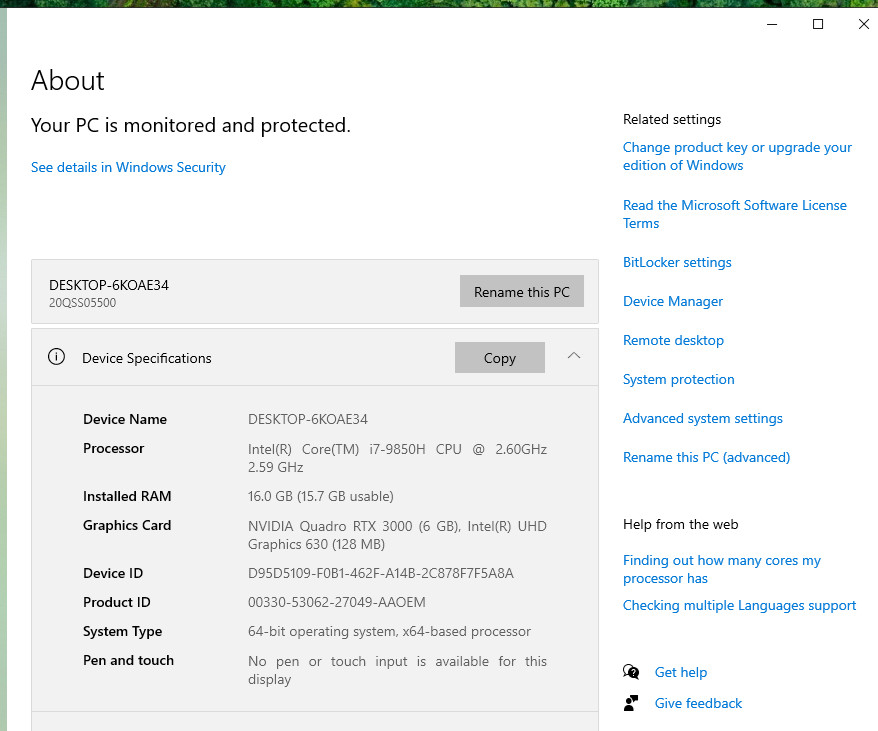Click the Installed RAM label
Screen dimensions: 878x731
(x=127, y=496)
